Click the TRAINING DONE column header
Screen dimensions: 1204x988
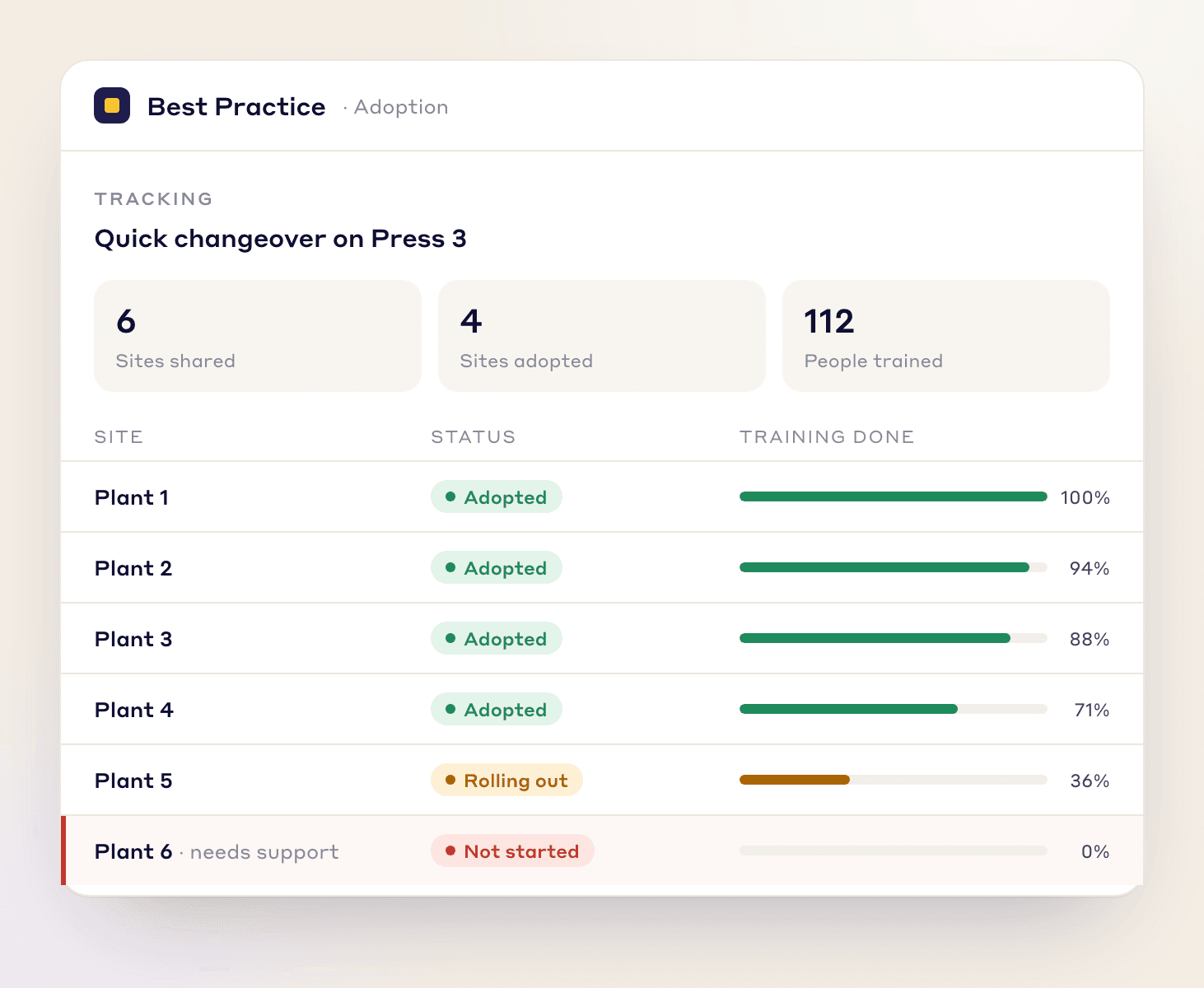pyautogui.click(x=827, y=437)
